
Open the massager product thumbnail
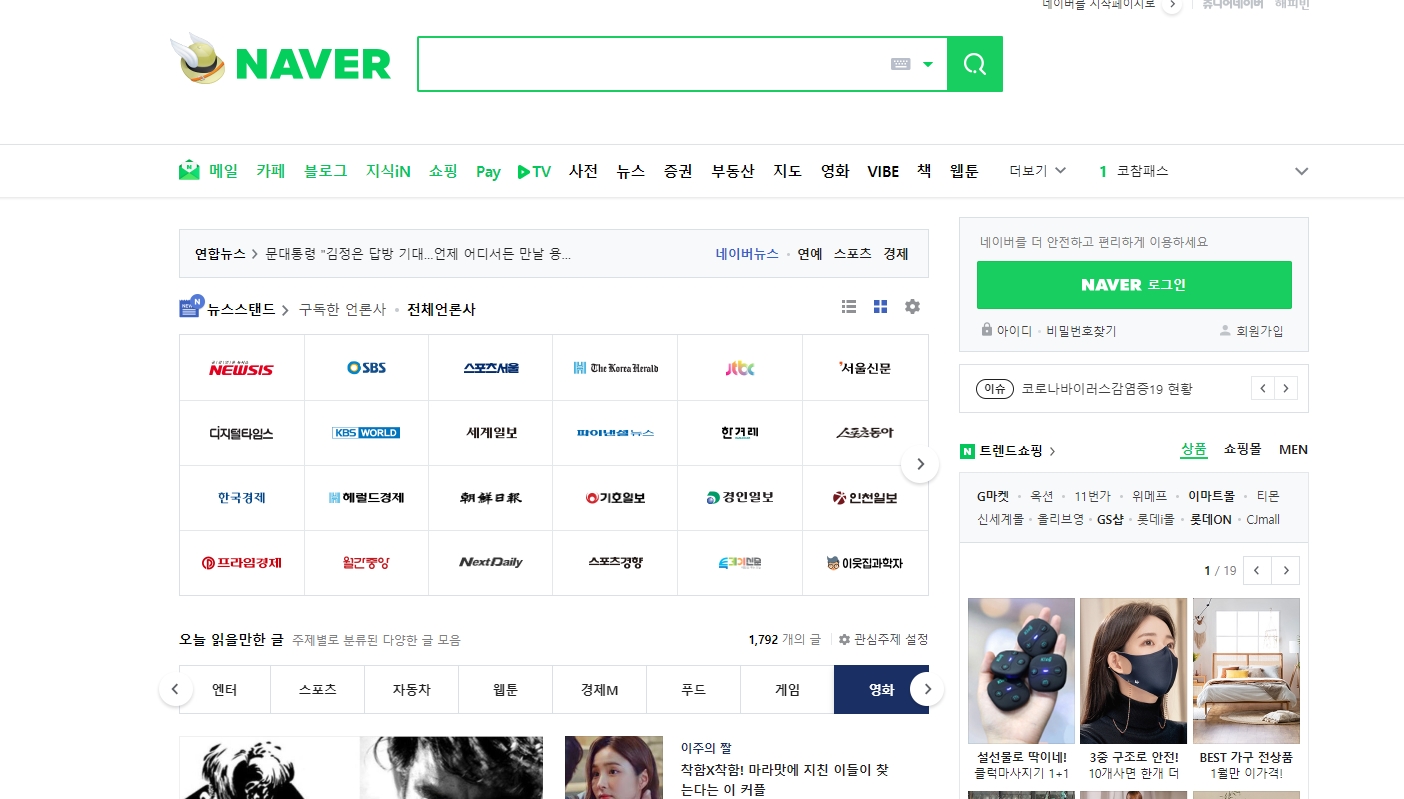click(1021, 671)
